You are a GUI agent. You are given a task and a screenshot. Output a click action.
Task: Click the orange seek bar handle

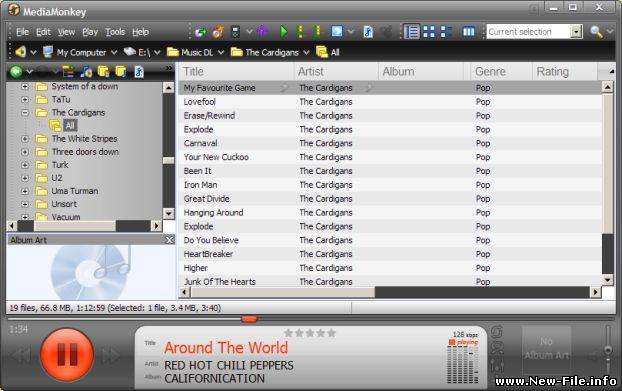coord(249,318)
